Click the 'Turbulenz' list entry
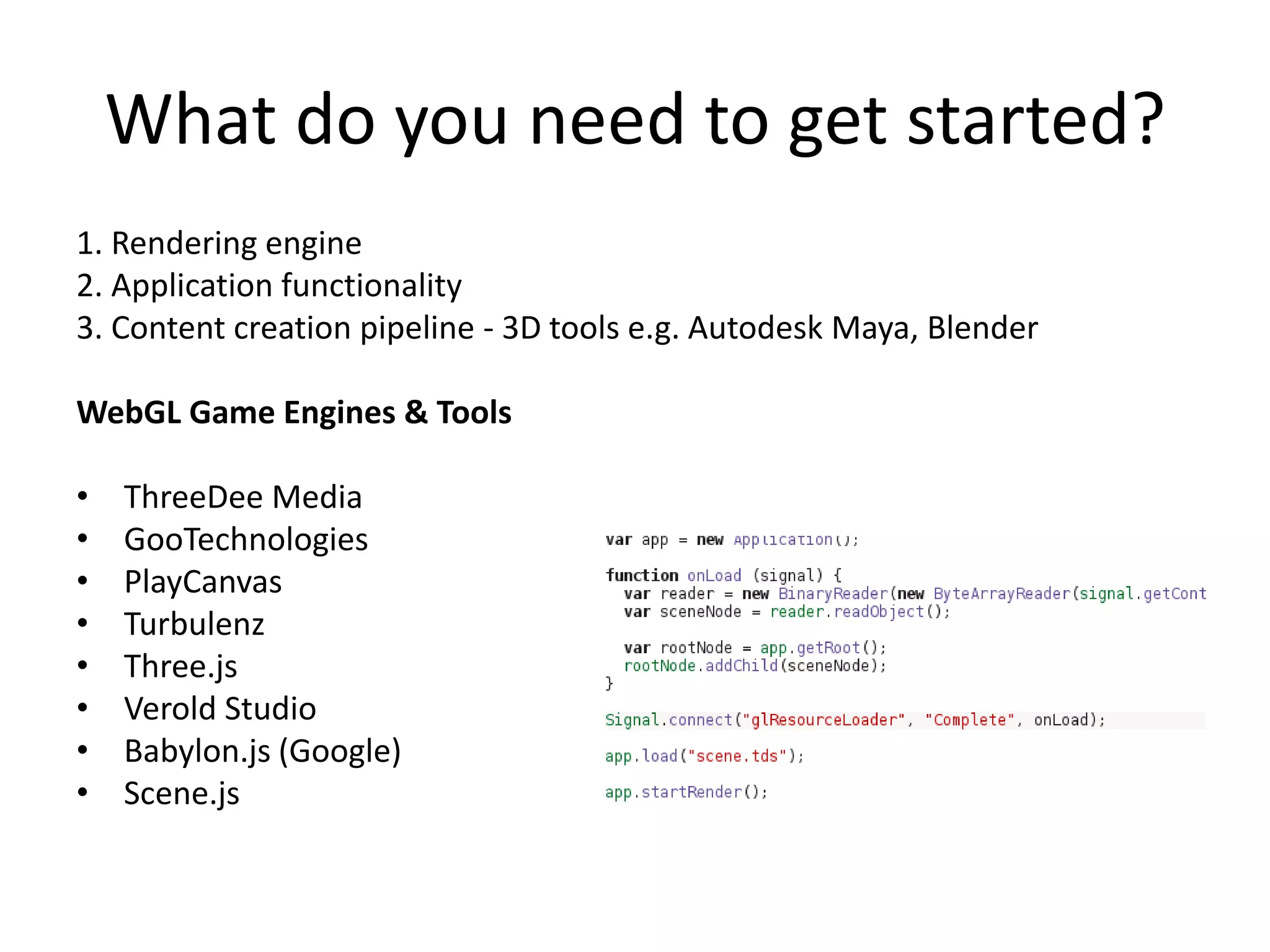The image size is (1270, 952). [x=194, y=624]
